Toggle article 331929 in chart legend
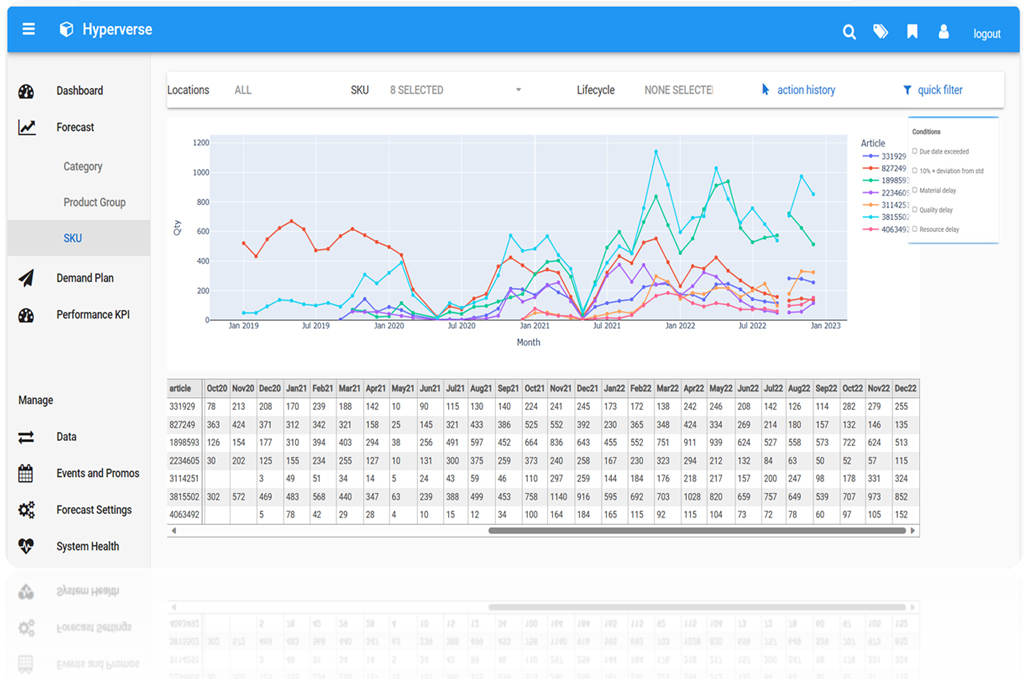 [884, 156]
